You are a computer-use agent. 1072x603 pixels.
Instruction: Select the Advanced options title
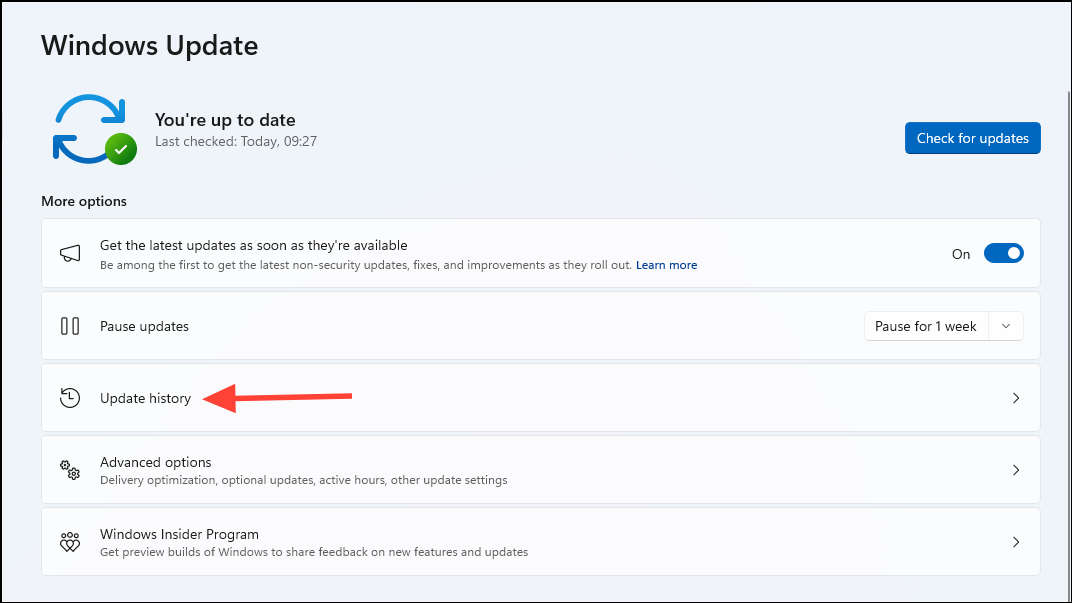[155, 462]
